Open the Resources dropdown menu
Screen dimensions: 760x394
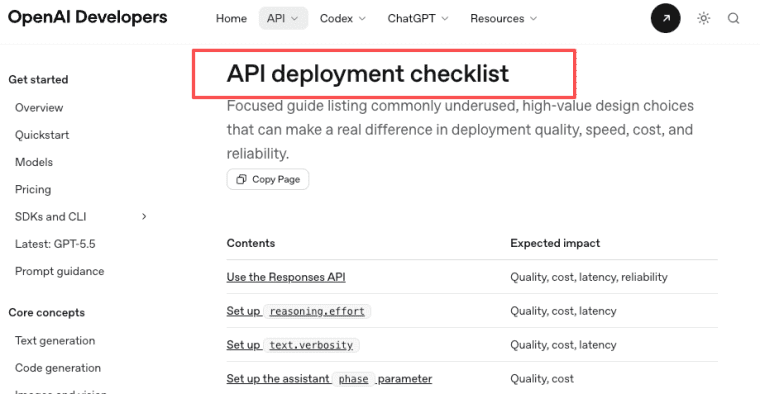504,18
